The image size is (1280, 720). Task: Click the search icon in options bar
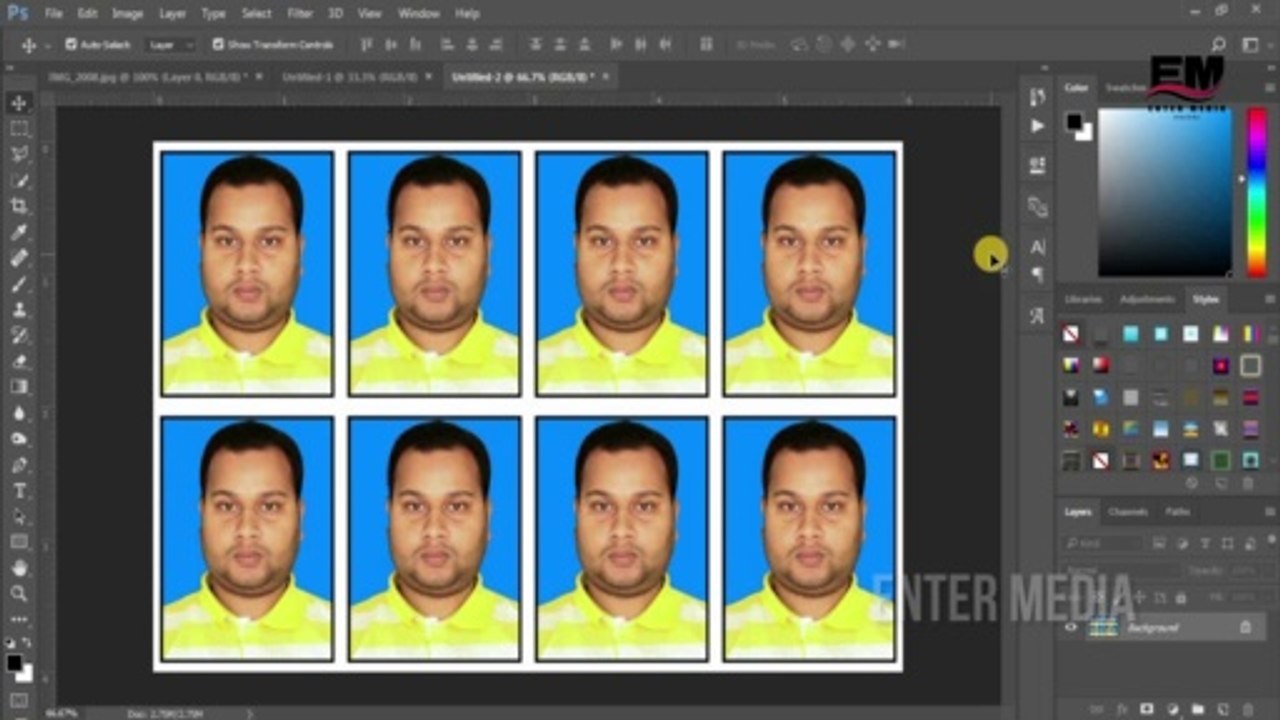pyautogui.click(x=1218, y=44)
